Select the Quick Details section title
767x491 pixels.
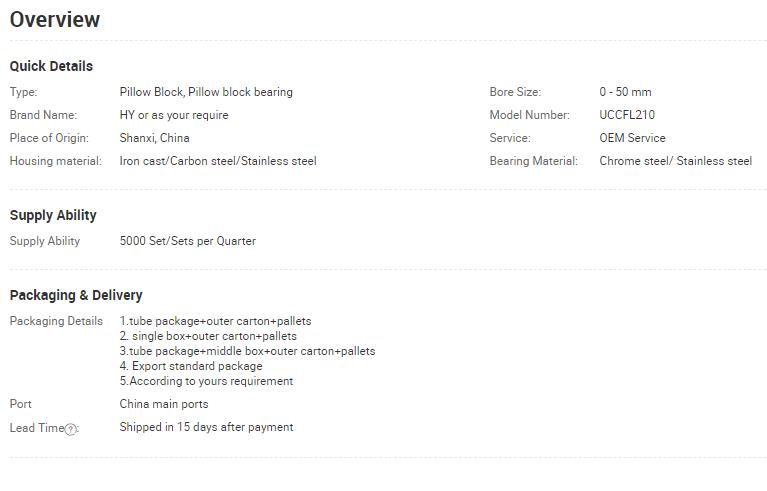(x=51, y=66)
